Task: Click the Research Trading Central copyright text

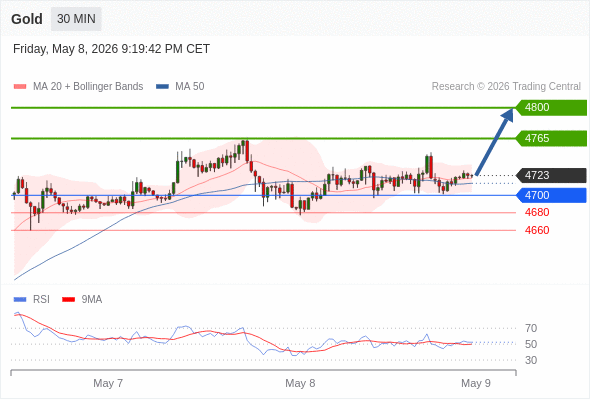Action: (x=506, y=87)
